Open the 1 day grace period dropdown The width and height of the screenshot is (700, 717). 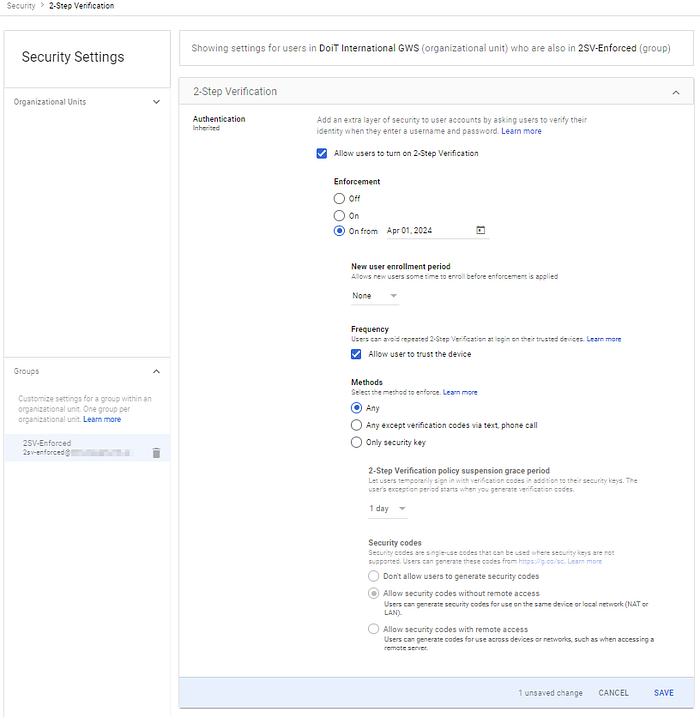pos(388,508)
